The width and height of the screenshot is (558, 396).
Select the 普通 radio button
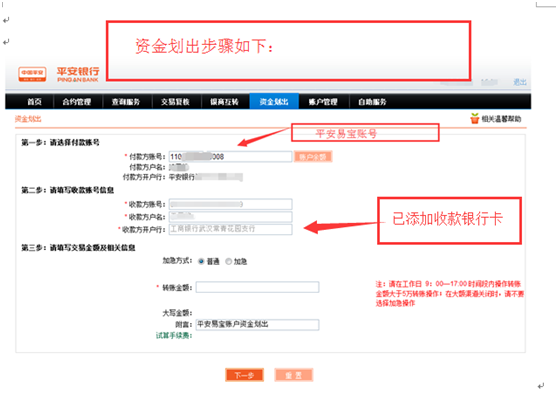tap(201, 262)
